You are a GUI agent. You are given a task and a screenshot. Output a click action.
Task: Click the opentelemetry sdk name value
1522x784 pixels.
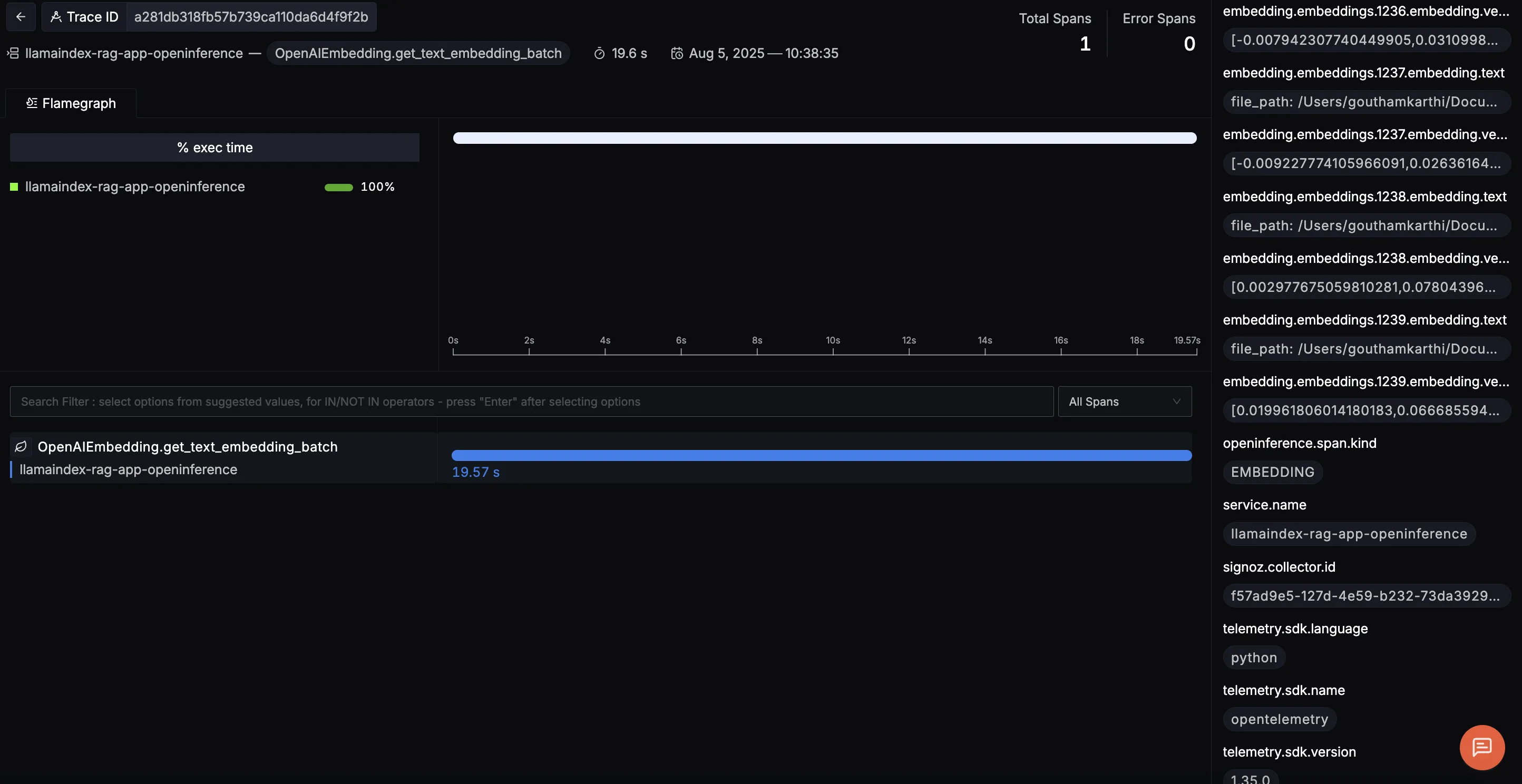coord(1279,719)
